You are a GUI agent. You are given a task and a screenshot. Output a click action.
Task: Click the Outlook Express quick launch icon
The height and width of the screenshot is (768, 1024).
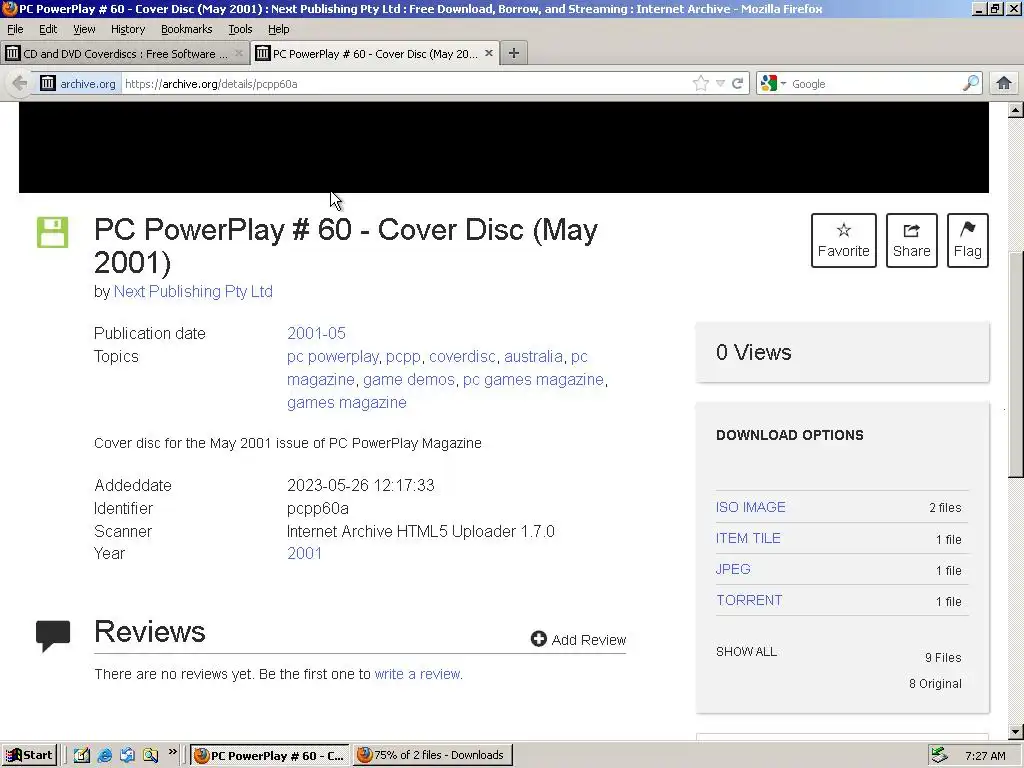tap(127, 756)
